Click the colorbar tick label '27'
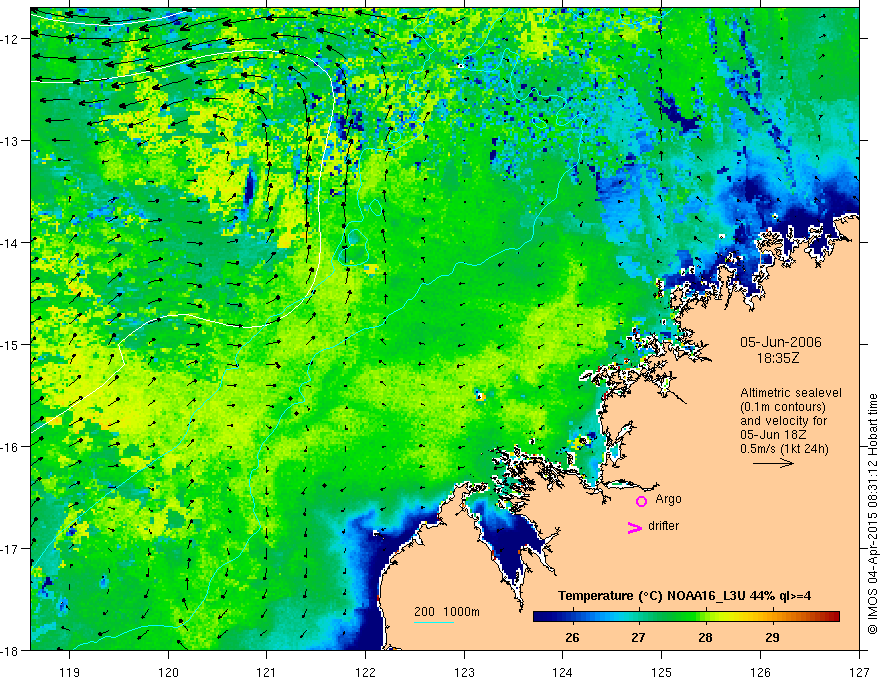The height and width of the screenshot is (680, 880). click(x=638, y=638)
